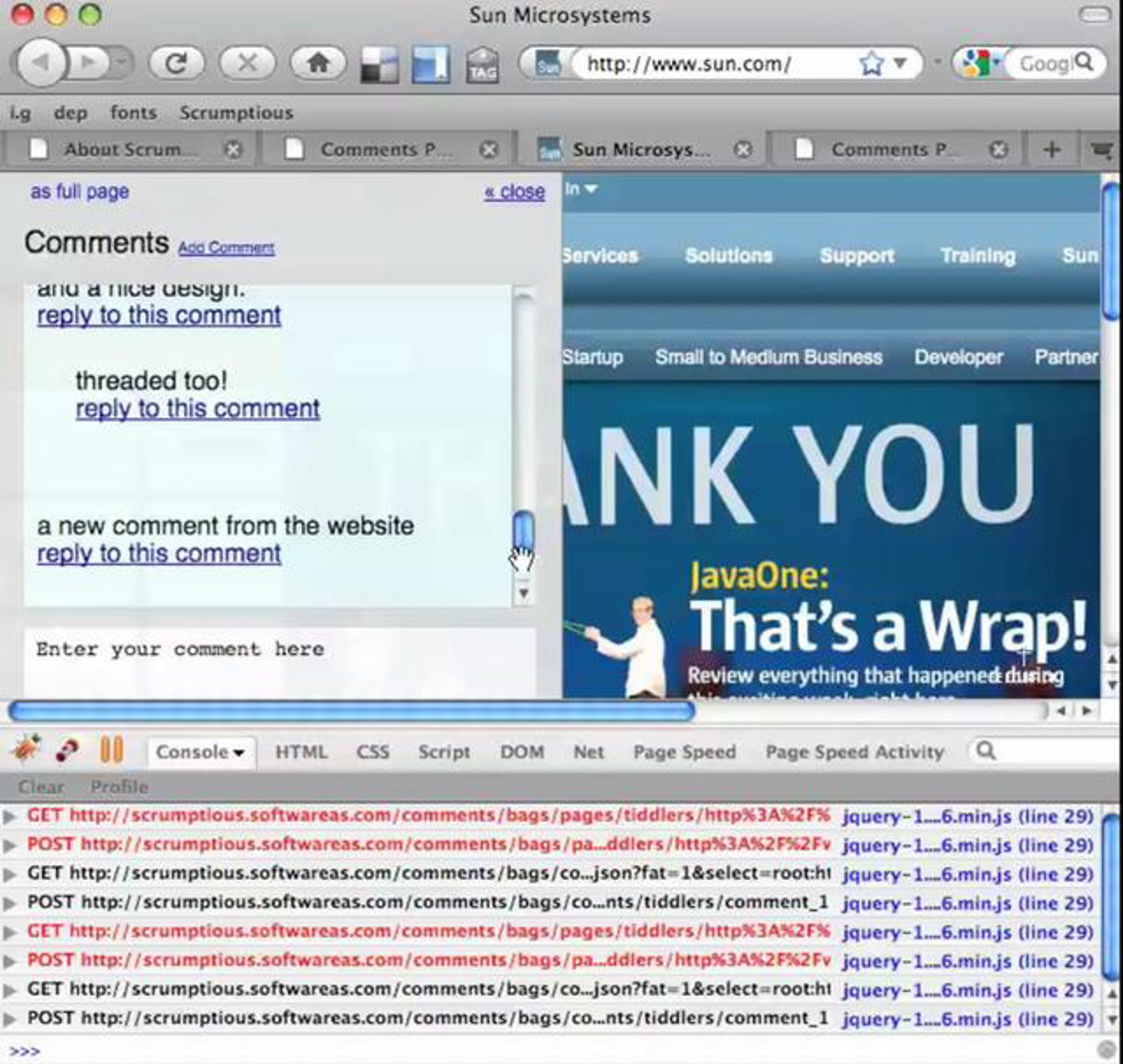Select 'Small to Medium Business' on Sun page
Viewport: 1123px width, 1064px height.
[x=769, y=357]
